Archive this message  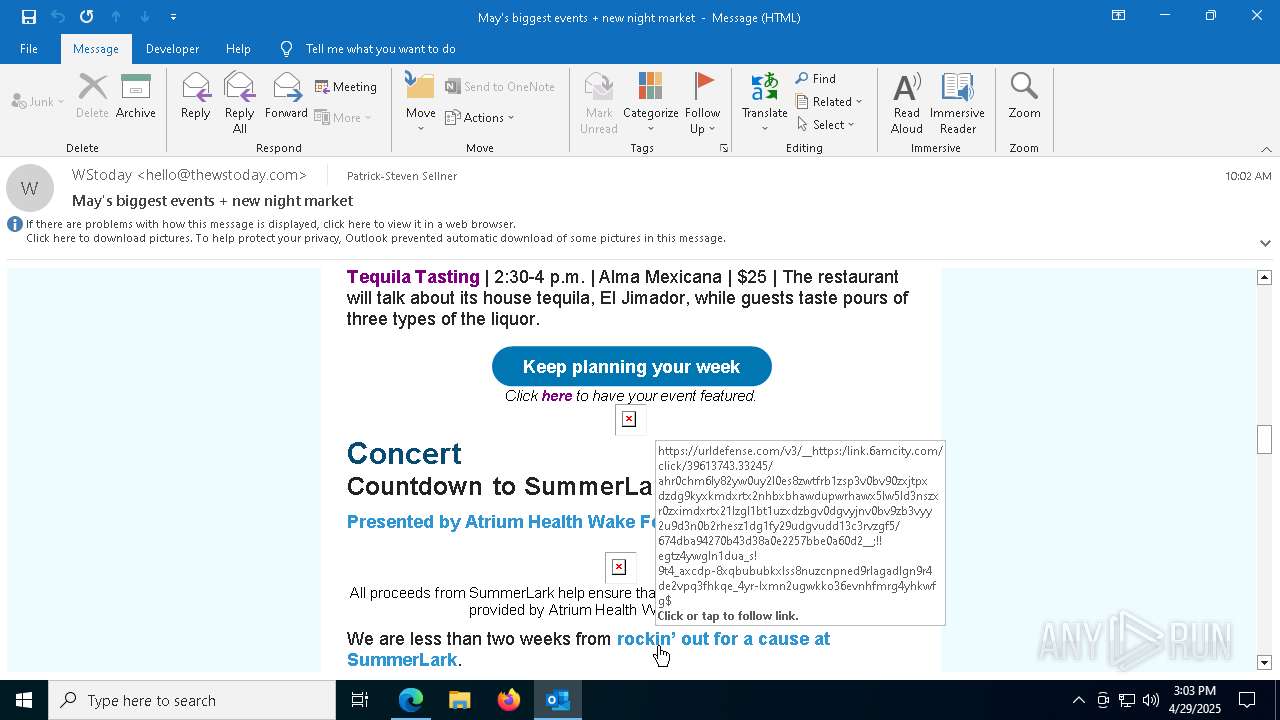coord(136,97)
